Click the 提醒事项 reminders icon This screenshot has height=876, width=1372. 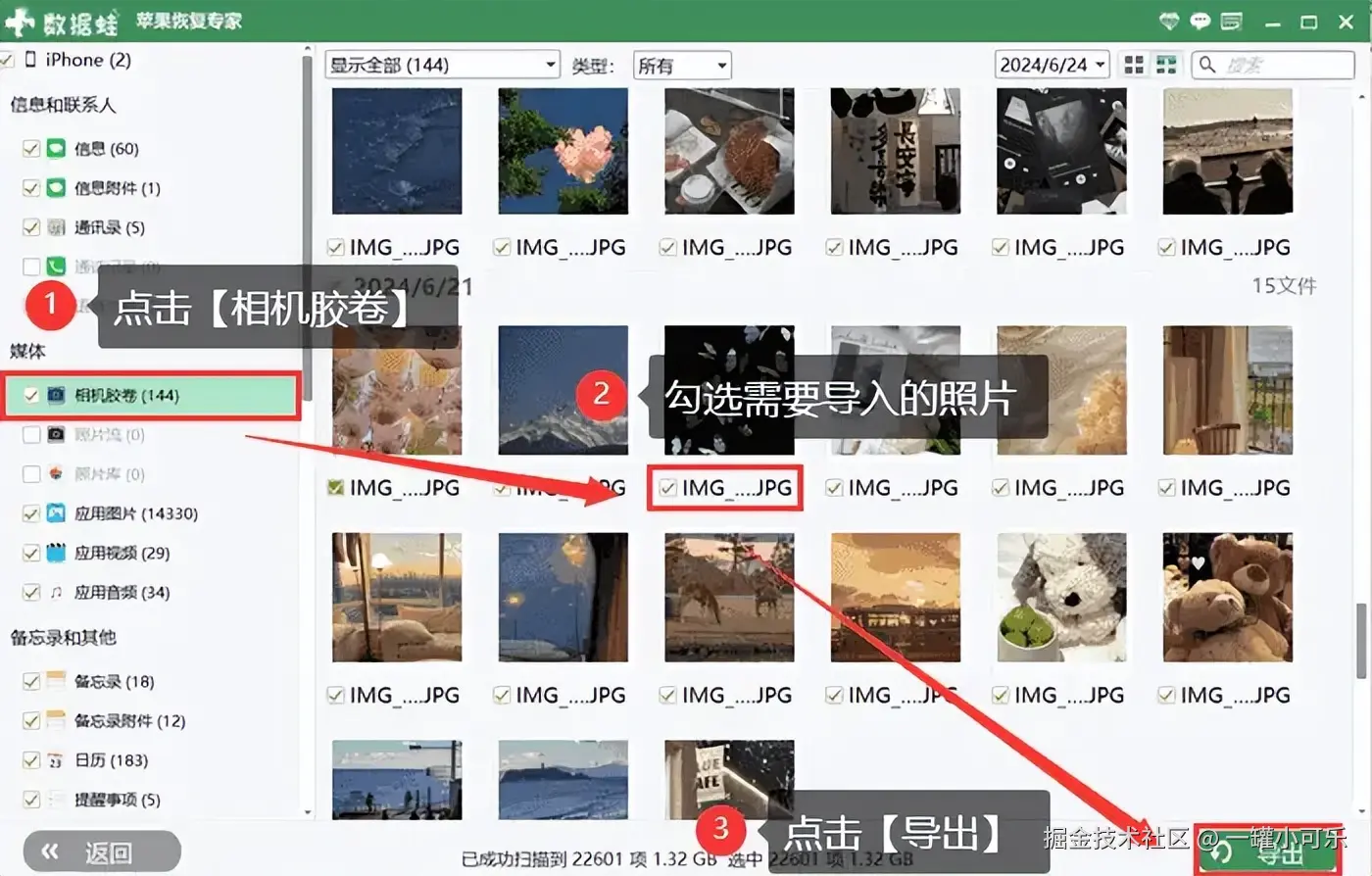[x=57, y=800]
